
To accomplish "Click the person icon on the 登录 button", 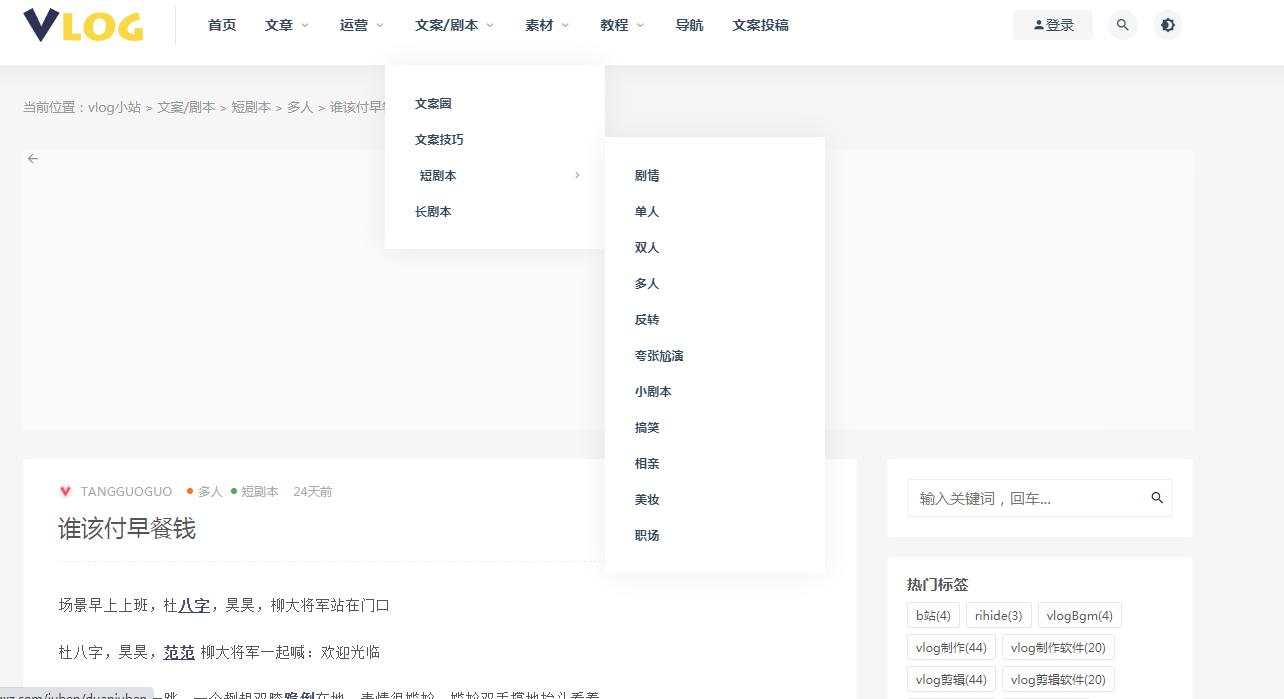I will click(1038, 24).
